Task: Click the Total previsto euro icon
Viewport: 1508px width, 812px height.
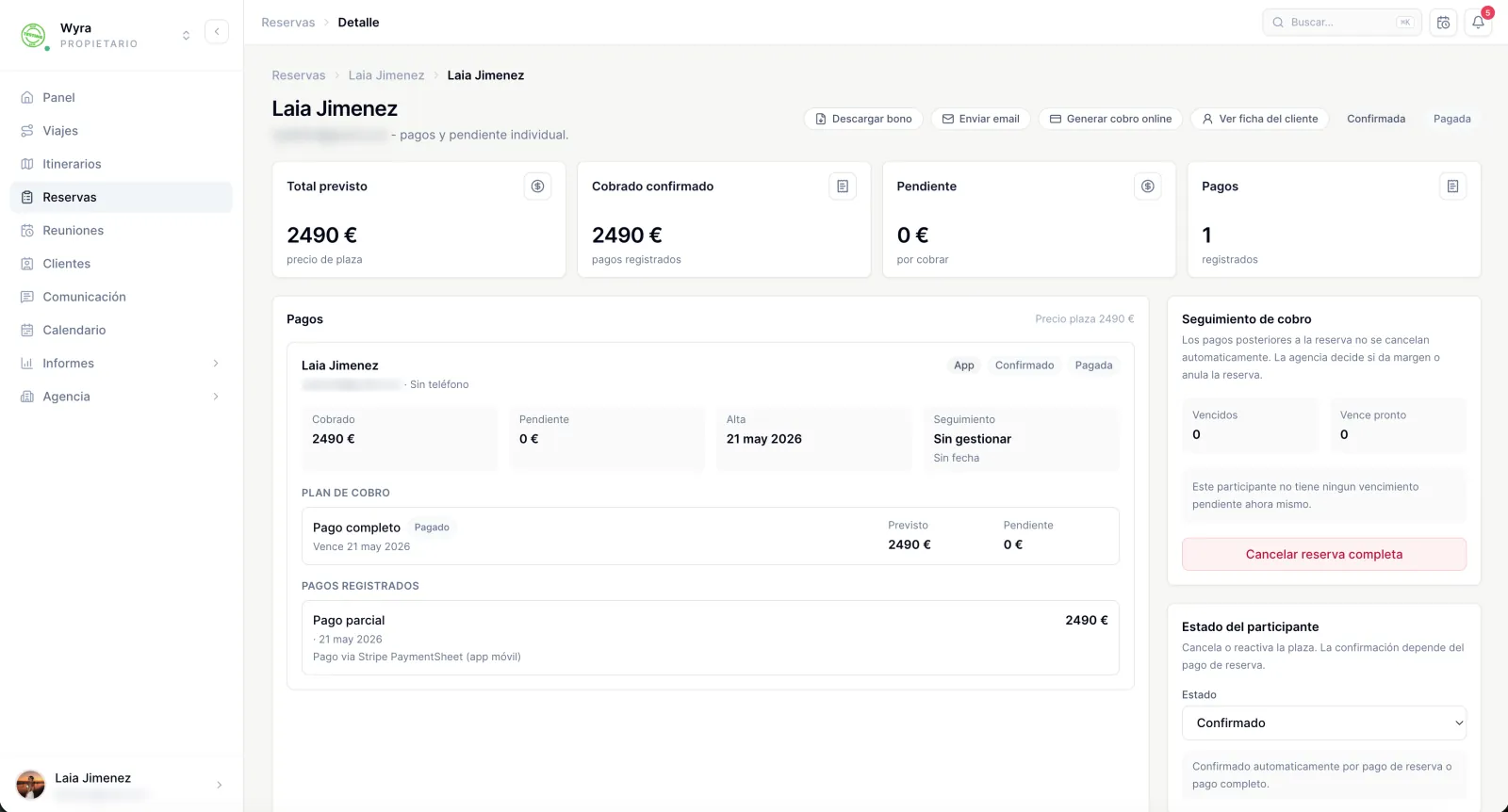Action: pos(537,187)
